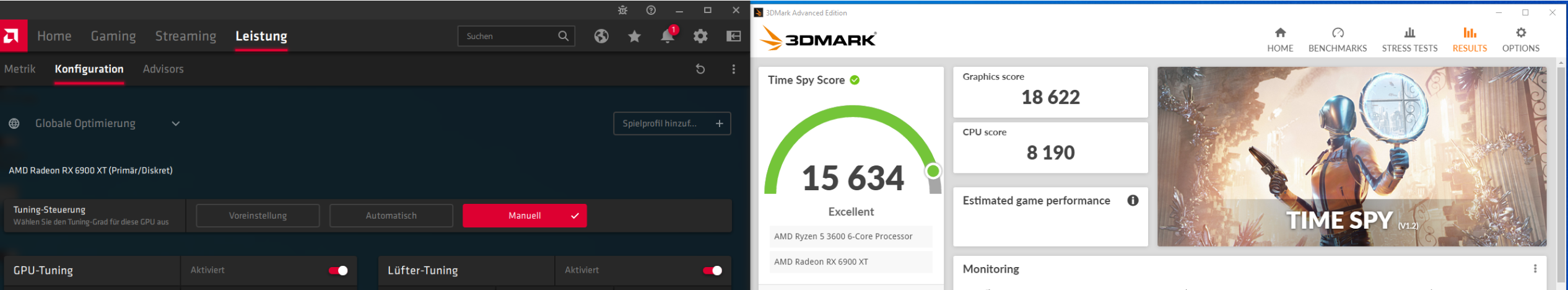Click the Time Spy artwork image
1568x290 pixels.
1351,156
